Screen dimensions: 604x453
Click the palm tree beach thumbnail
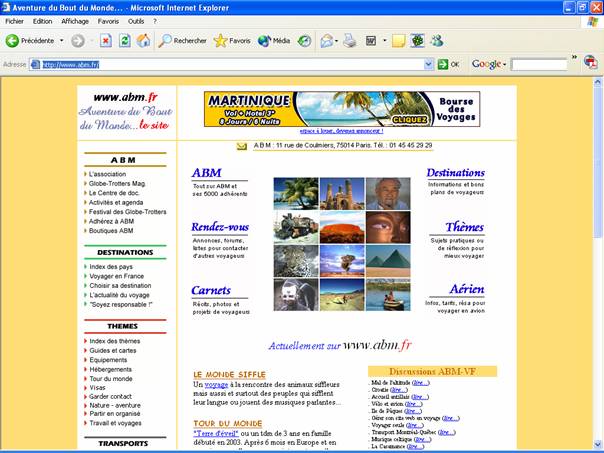point(296,193)
